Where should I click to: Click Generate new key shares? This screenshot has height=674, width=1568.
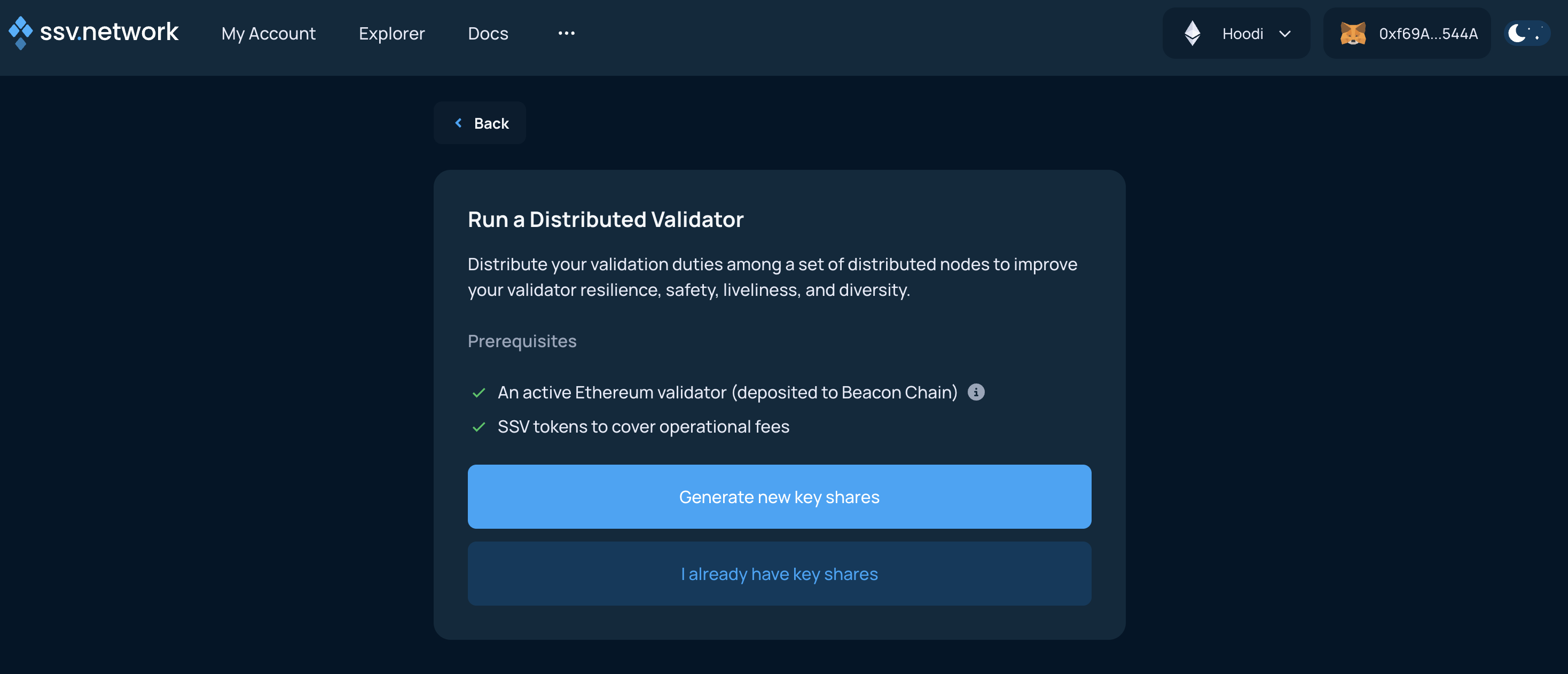779,497
